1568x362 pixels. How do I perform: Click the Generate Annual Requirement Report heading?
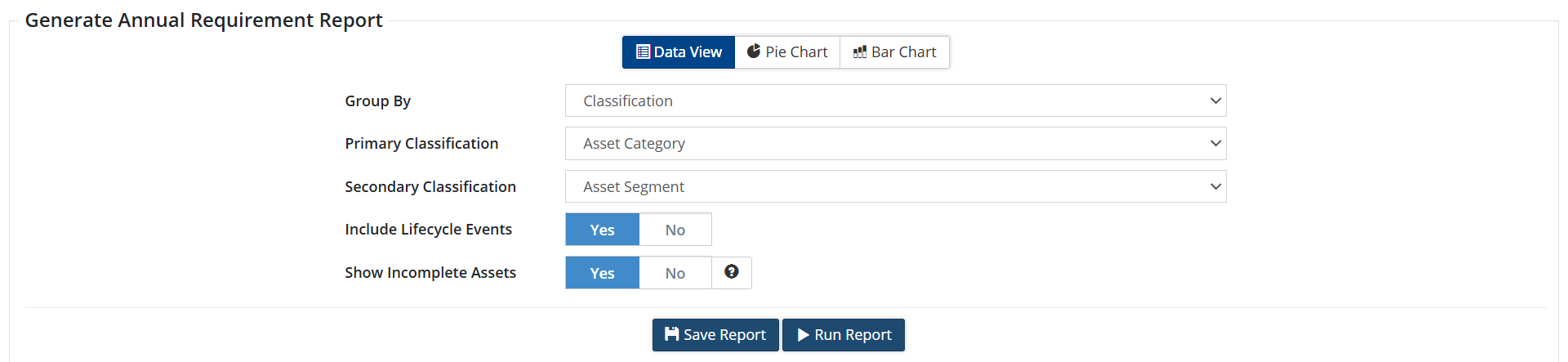203,20
